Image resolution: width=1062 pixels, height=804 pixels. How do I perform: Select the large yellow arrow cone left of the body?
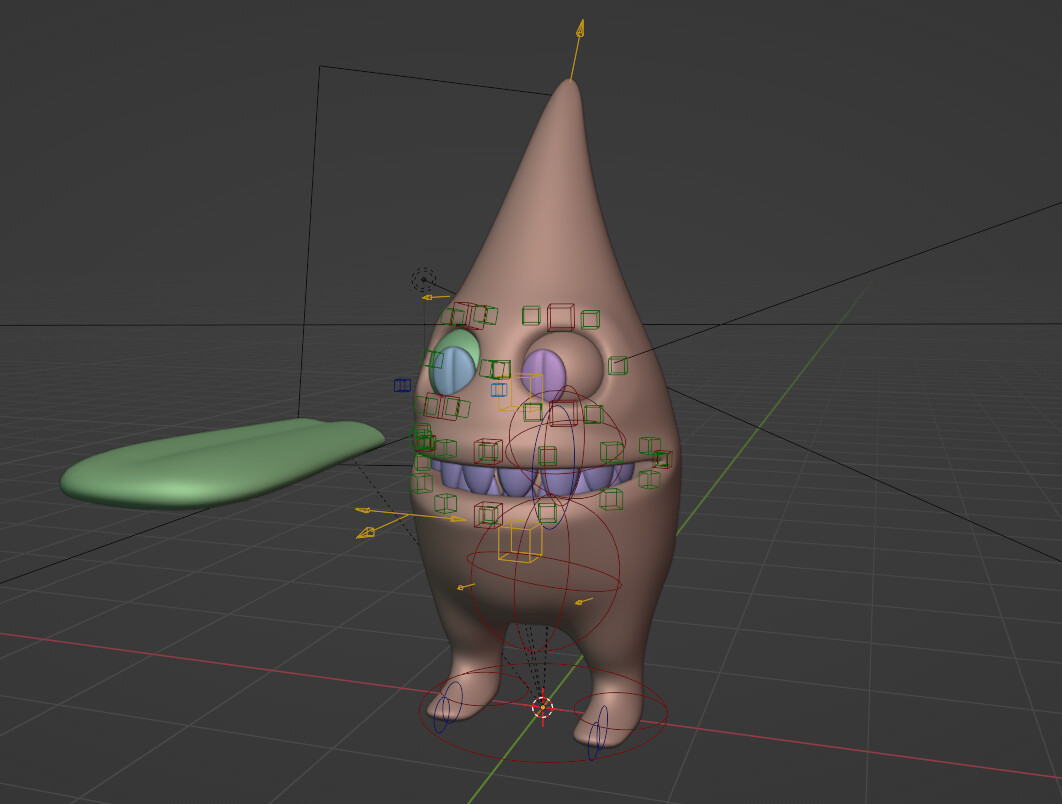[x=365, y=532]
